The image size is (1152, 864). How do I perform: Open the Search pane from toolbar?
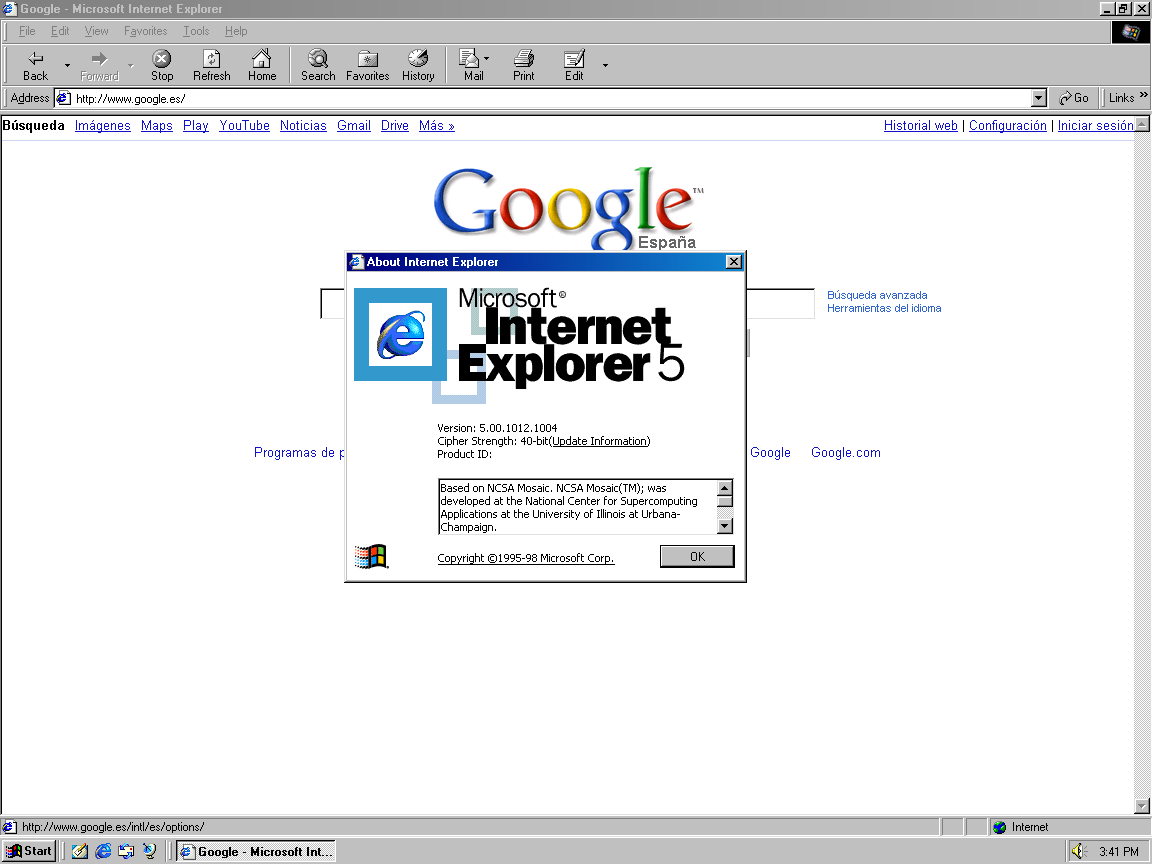point(318,65)
